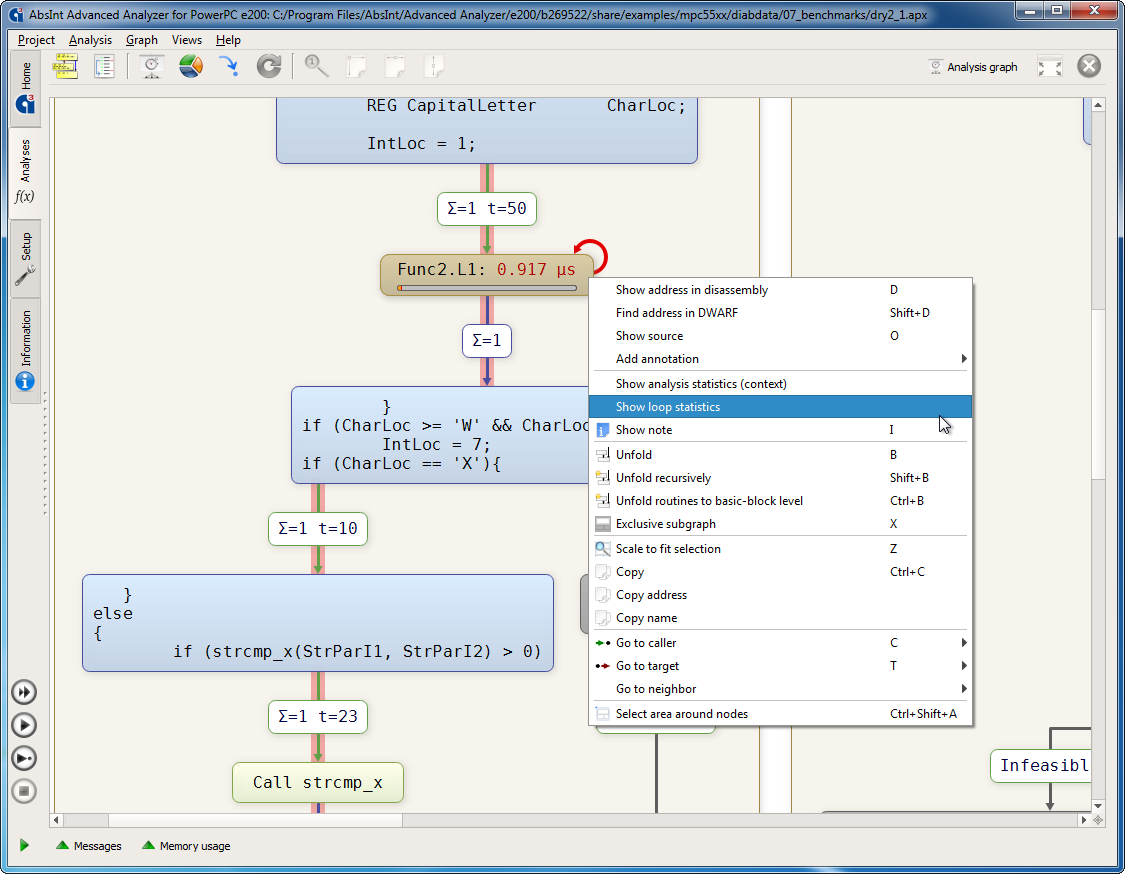Viewport: 1125px width, 874px height.
Task: Open the Setup sidebar tab
Action: point(25,258)
